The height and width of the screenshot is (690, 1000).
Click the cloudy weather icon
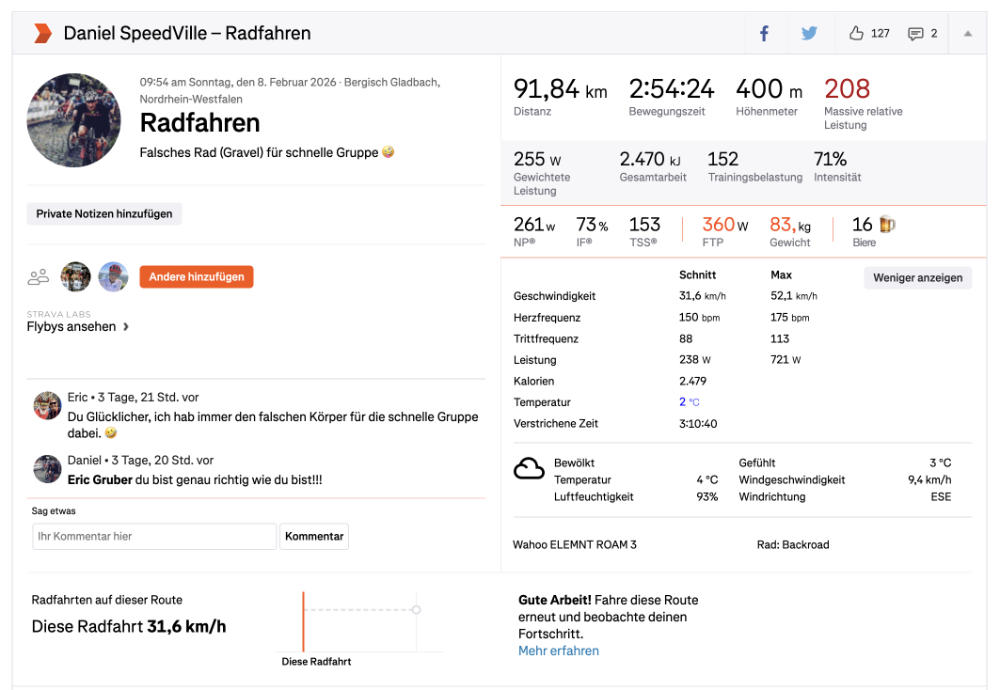(529, 469)
